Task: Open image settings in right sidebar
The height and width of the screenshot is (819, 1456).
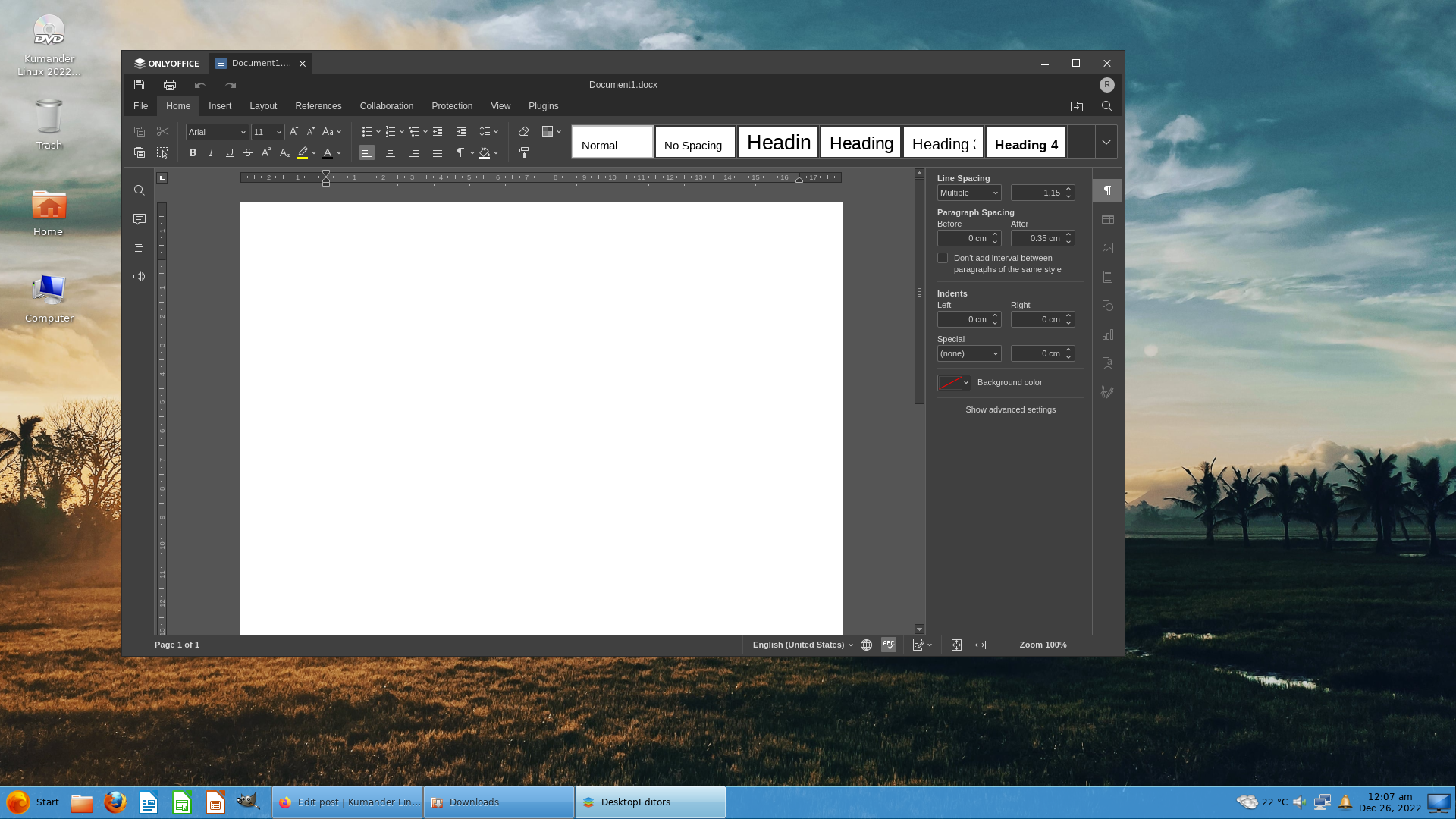Action: [1108, 248]
